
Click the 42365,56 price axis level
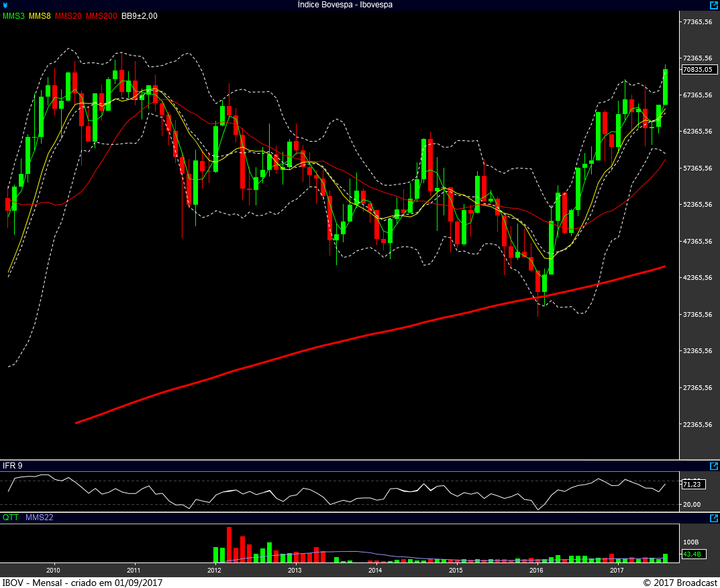coord(695,278)
